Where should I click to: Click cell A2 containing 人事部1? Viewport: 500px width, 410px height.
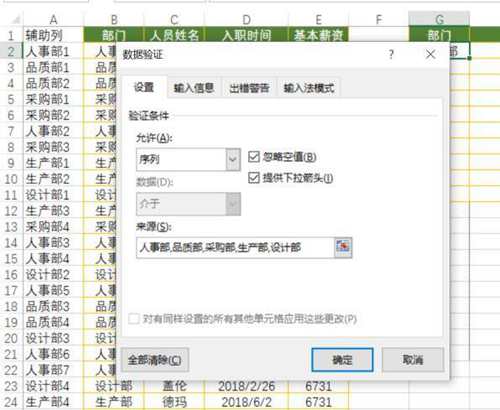click(53, 52)
